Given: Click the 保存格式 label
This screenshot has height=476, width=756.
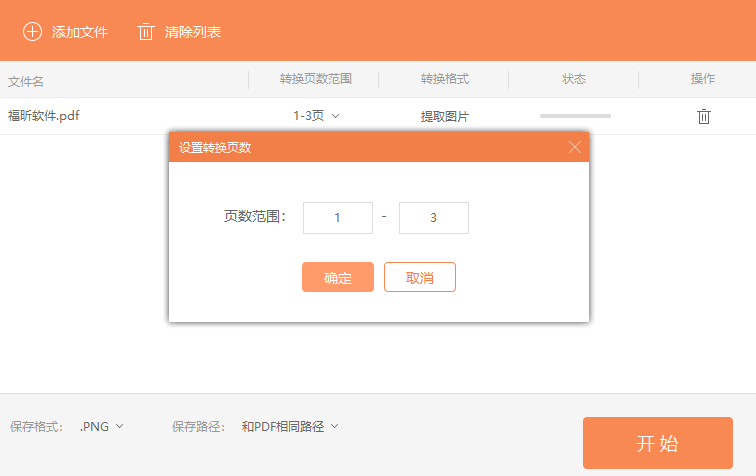Looking at the screenshot, I should click(36, 427).
